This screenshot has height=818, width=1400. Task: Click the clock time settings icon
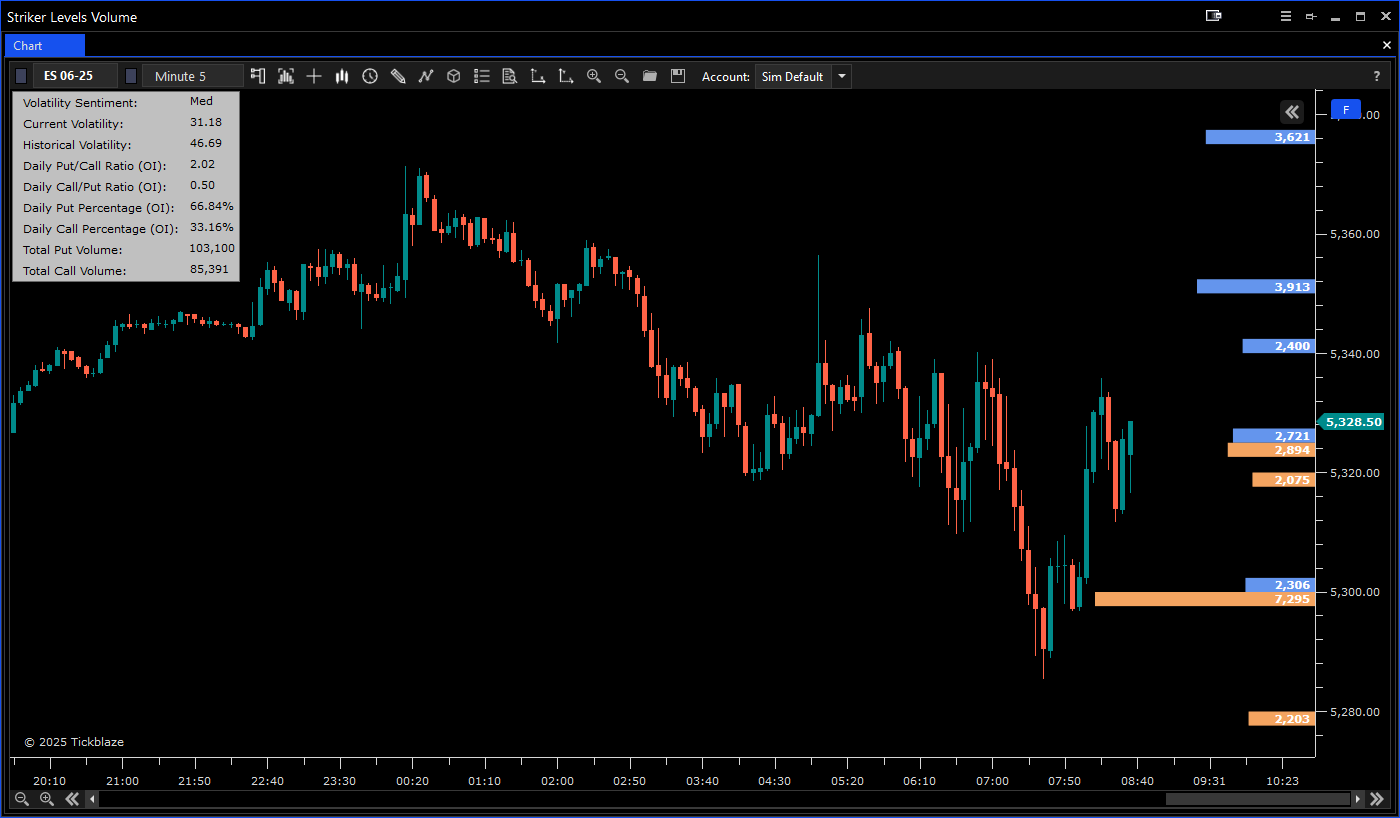370,76
